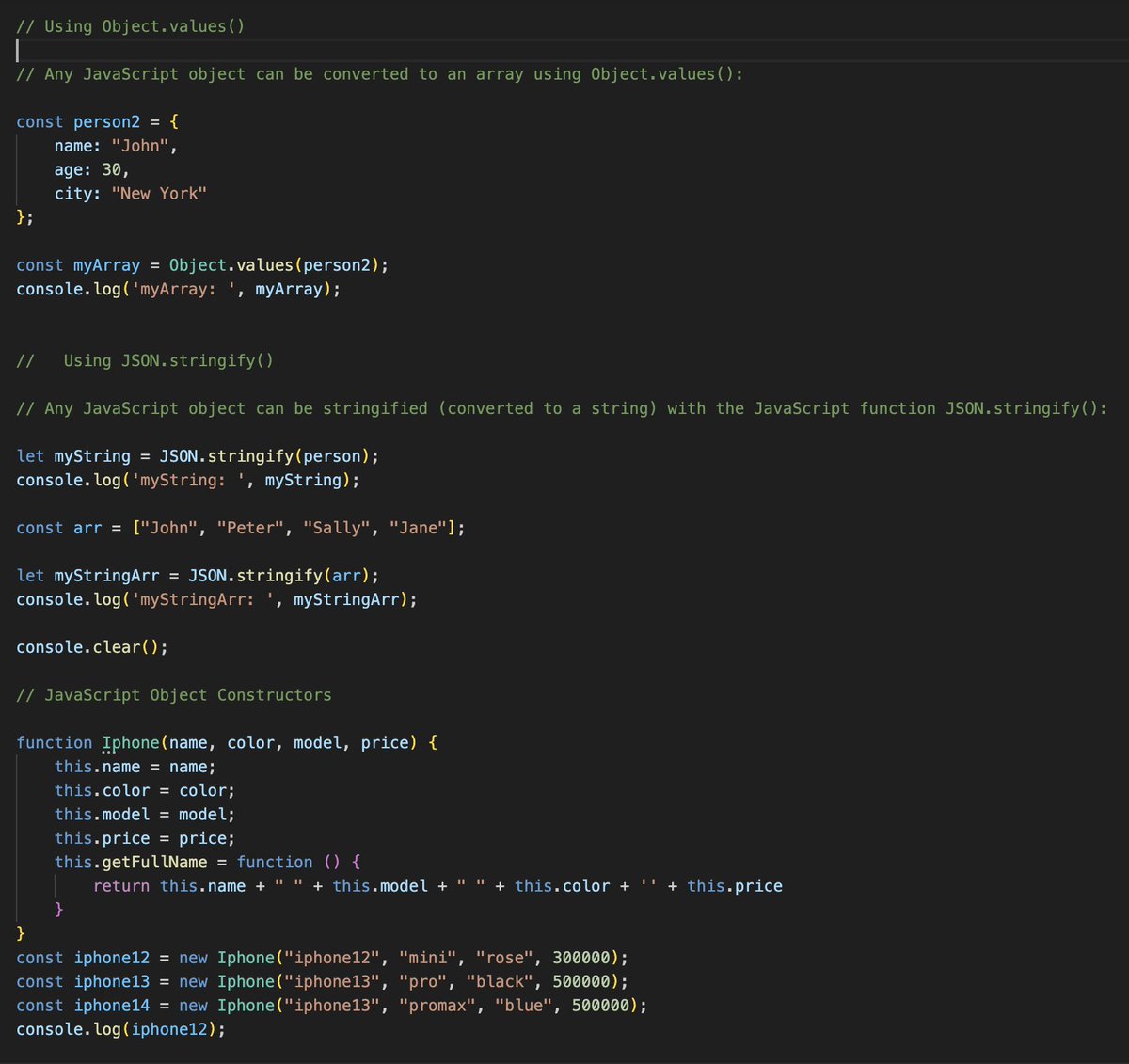Click the 'this.name = name;' line

135,767
